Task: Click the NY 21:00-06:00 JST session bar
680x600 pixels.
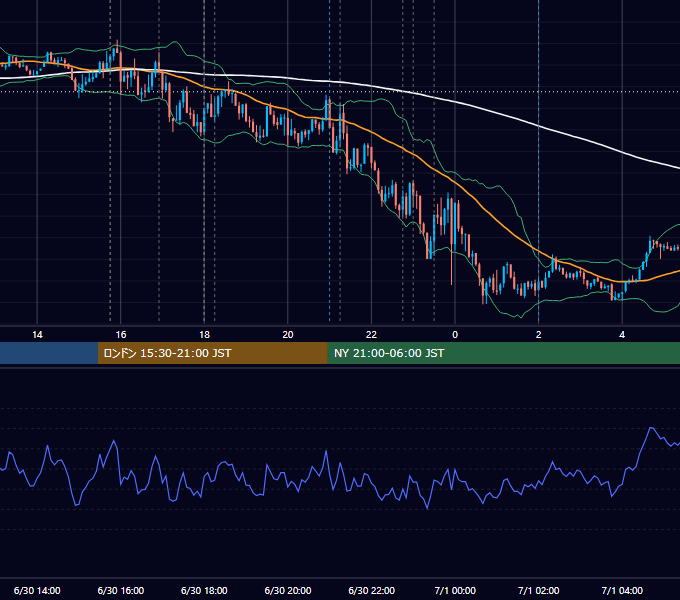Action: click(503, 353)
